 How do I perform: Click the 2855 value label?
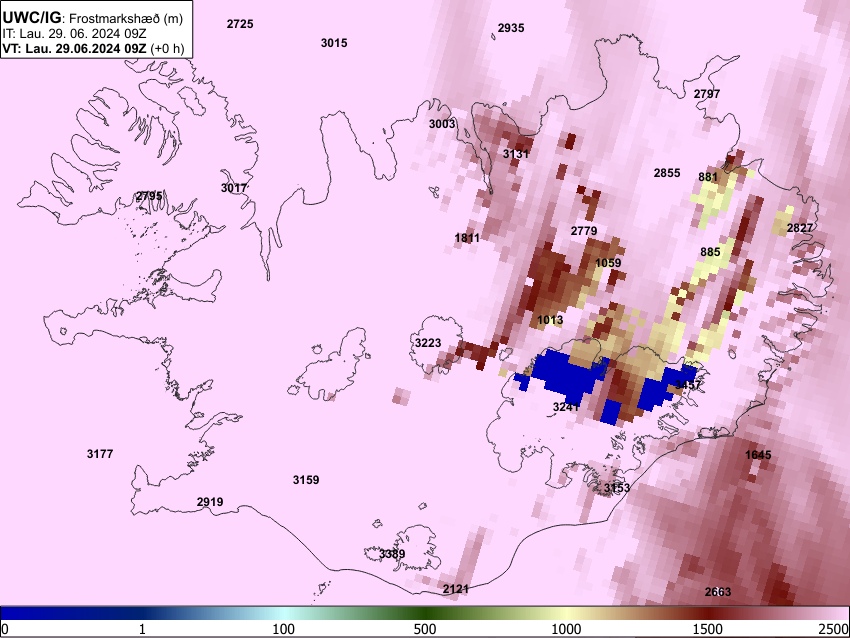click(x=667, y=172)
